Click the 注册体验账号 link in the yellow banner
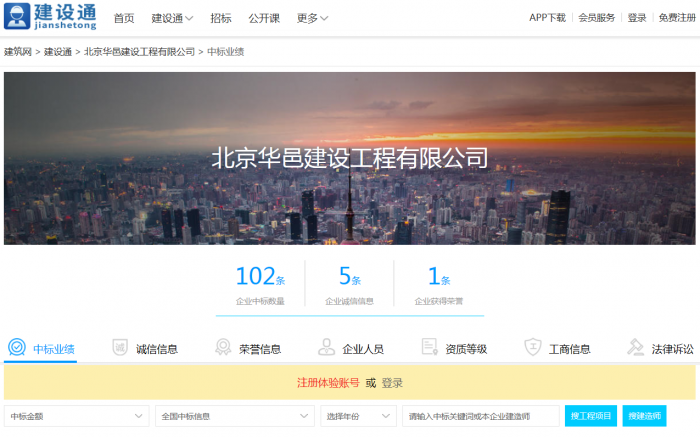 328,383
